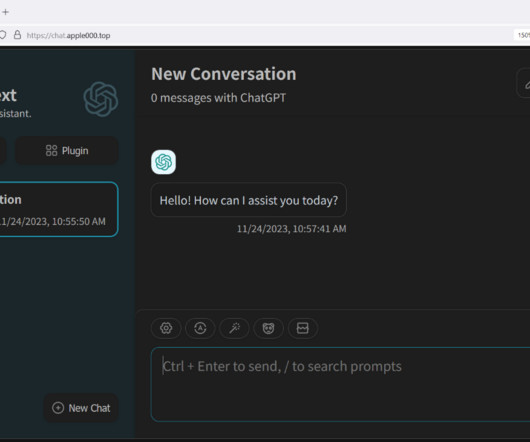Click the lock icon in address bar
This screenshot has width=530, height=442.
point(17,35)
